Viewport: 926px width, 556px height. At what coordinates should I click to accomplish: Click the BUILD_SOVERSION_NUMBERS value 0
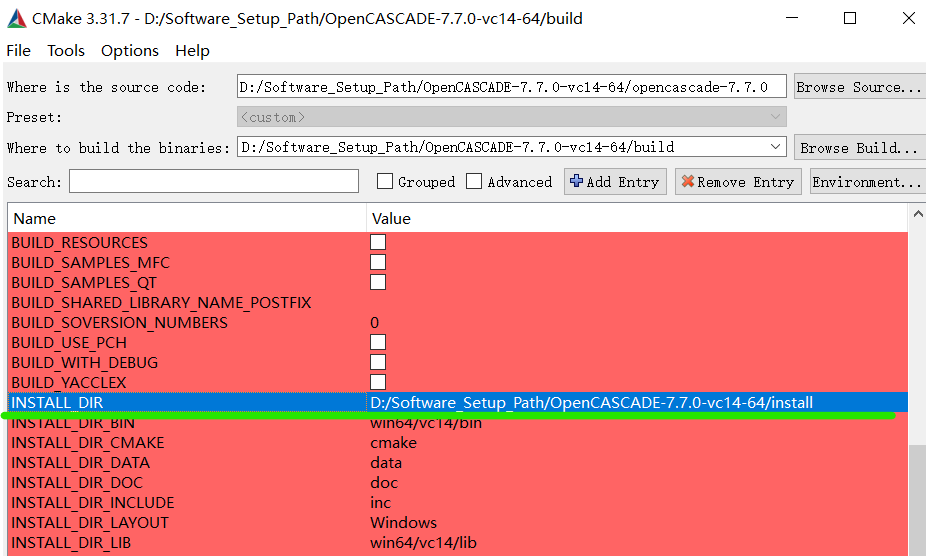click(x=374, y=323)
